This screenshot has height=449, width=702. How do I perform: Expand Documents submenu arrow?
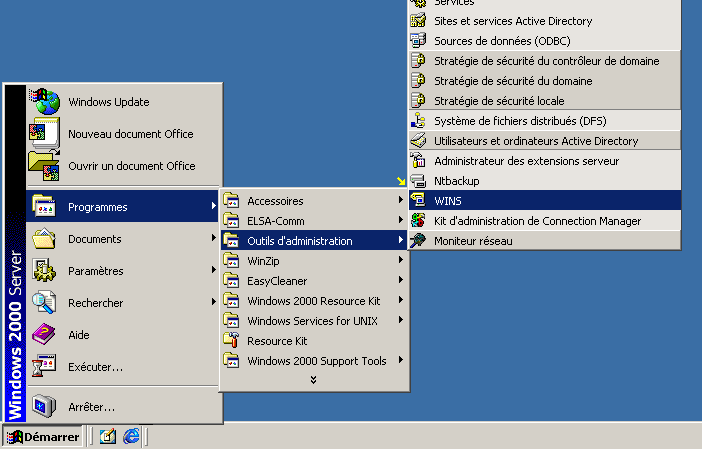(214, 238)
